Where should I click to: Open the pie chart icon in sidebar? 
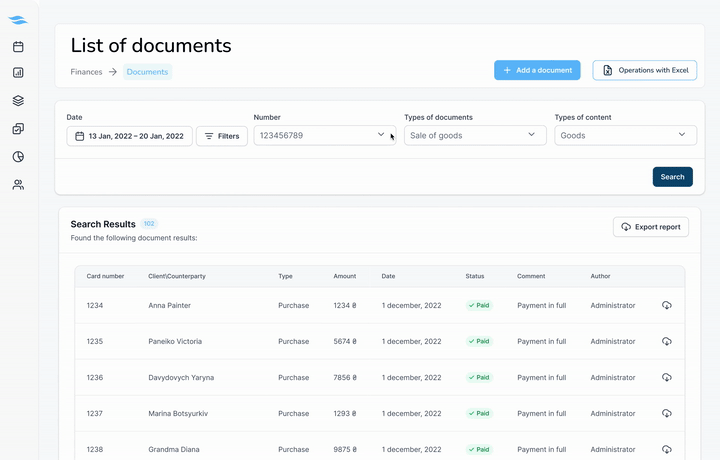pos(18,157)
